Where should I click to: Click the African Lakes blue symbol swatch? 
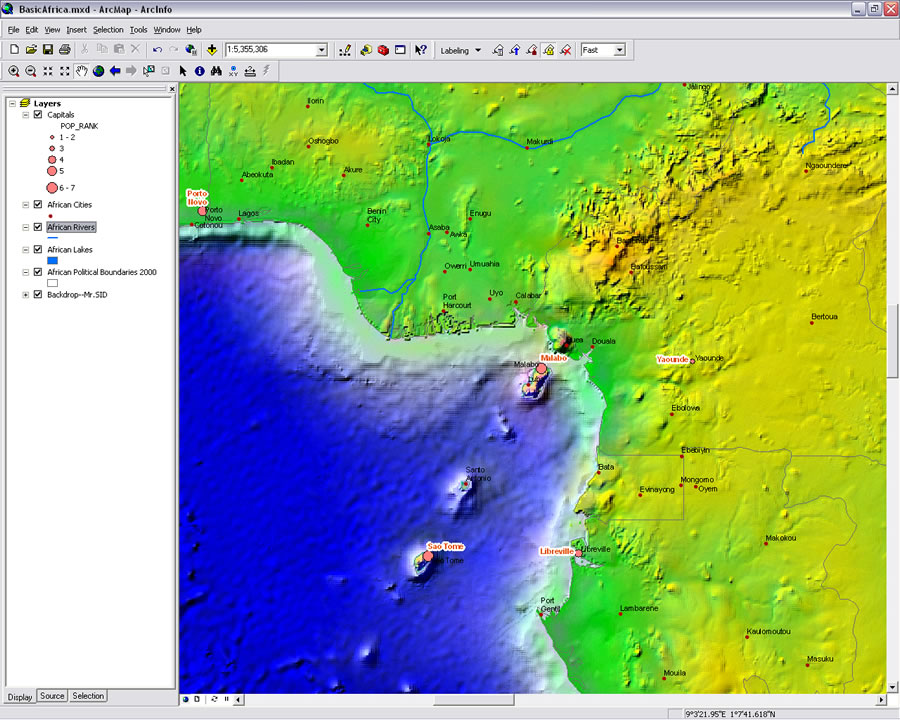[x=54, y=261]
